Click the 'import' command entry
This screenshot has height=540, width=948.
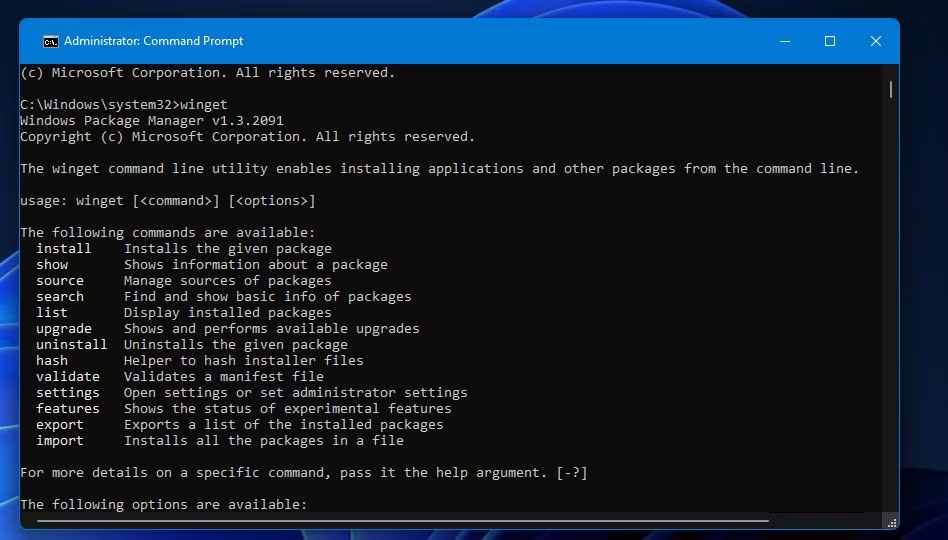pos(60,441)
